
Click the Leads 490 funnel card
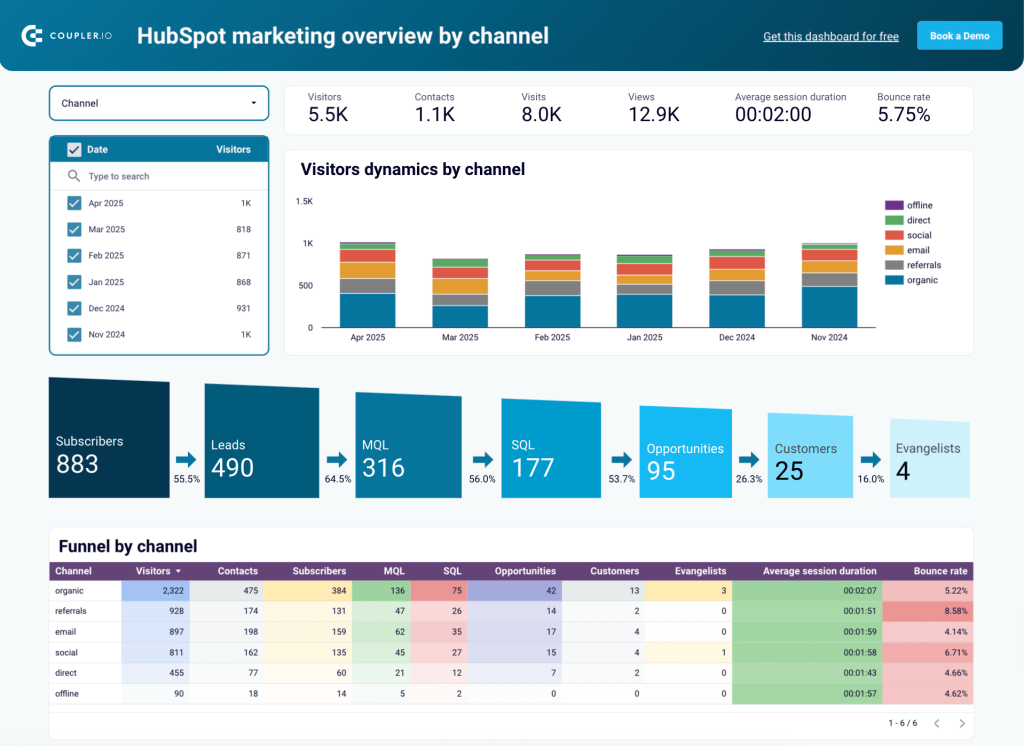point(262,441)
